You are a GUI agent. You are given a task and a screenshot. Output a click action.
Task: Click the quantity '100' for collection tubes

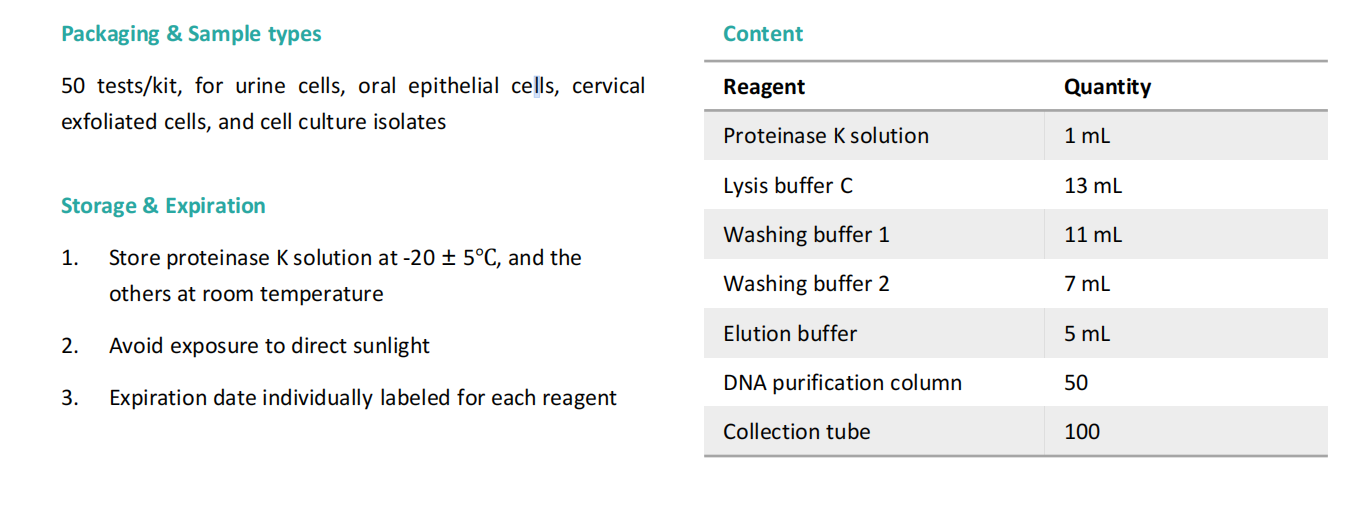1082,432
